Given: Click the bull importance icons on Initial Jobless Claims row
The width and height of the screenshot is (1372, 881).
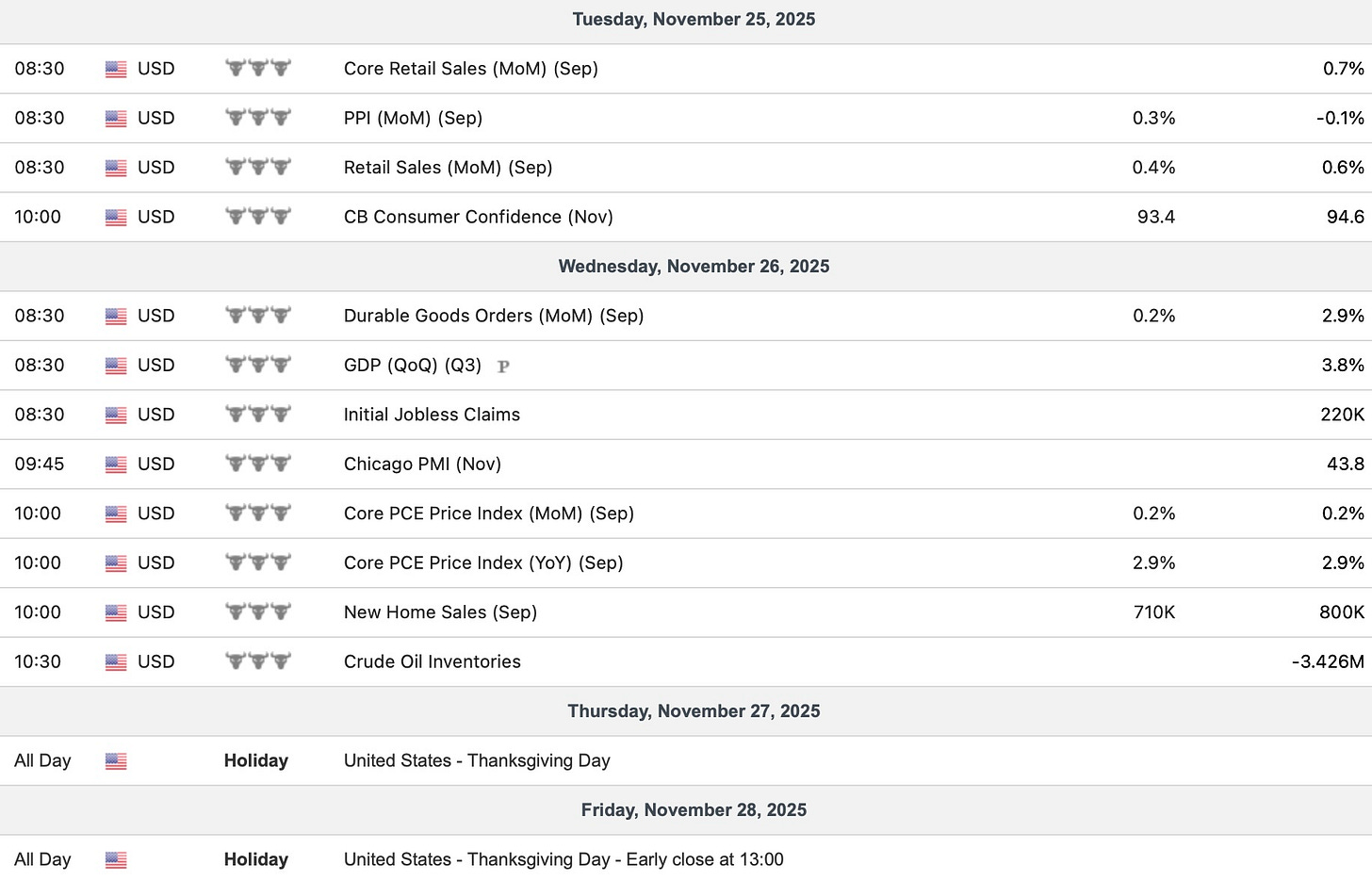Looking at the screenshot, I should click(x=257, y=414).
